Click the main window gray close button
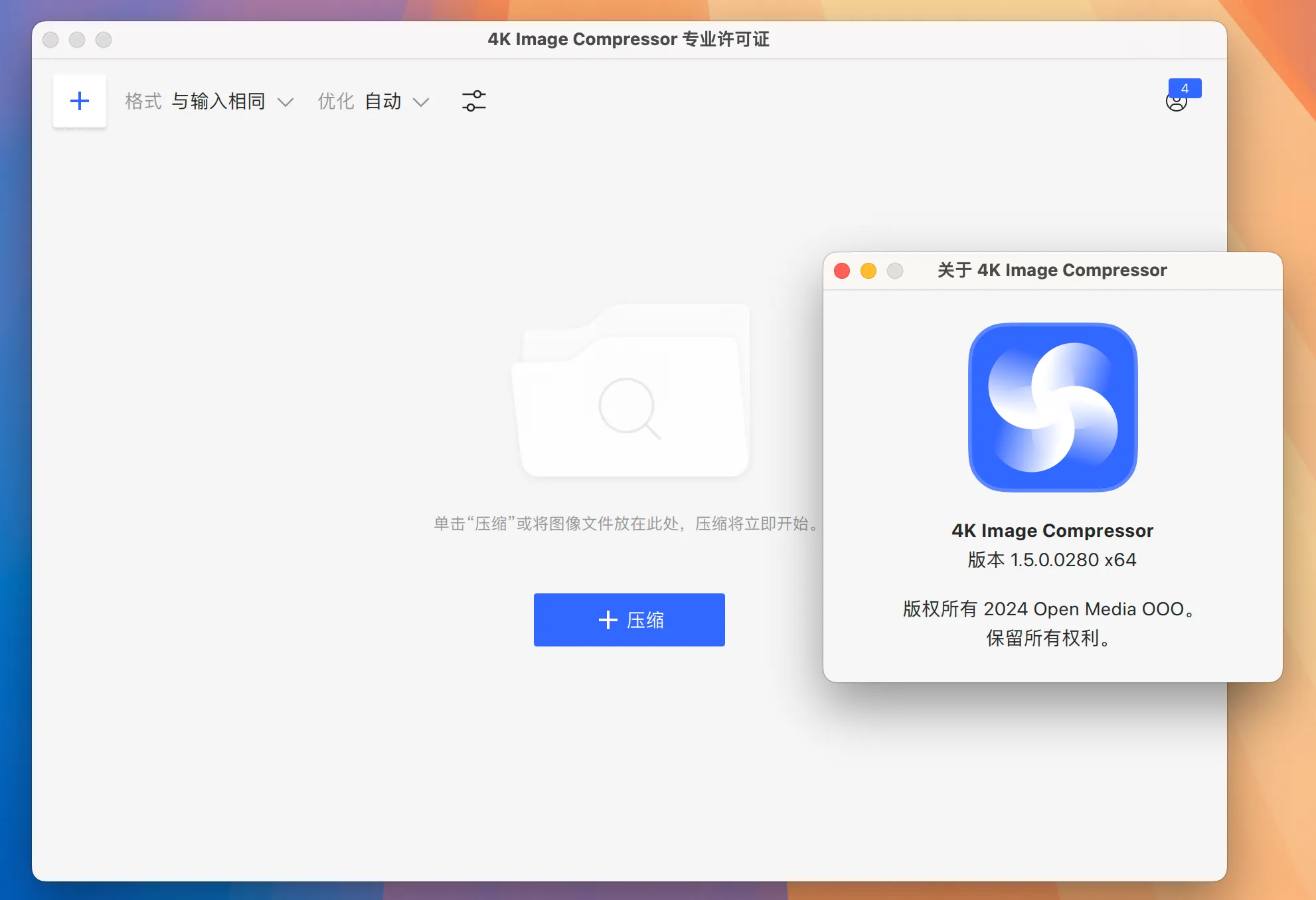This screenshot has height=900, width=1316. [50, 40]
